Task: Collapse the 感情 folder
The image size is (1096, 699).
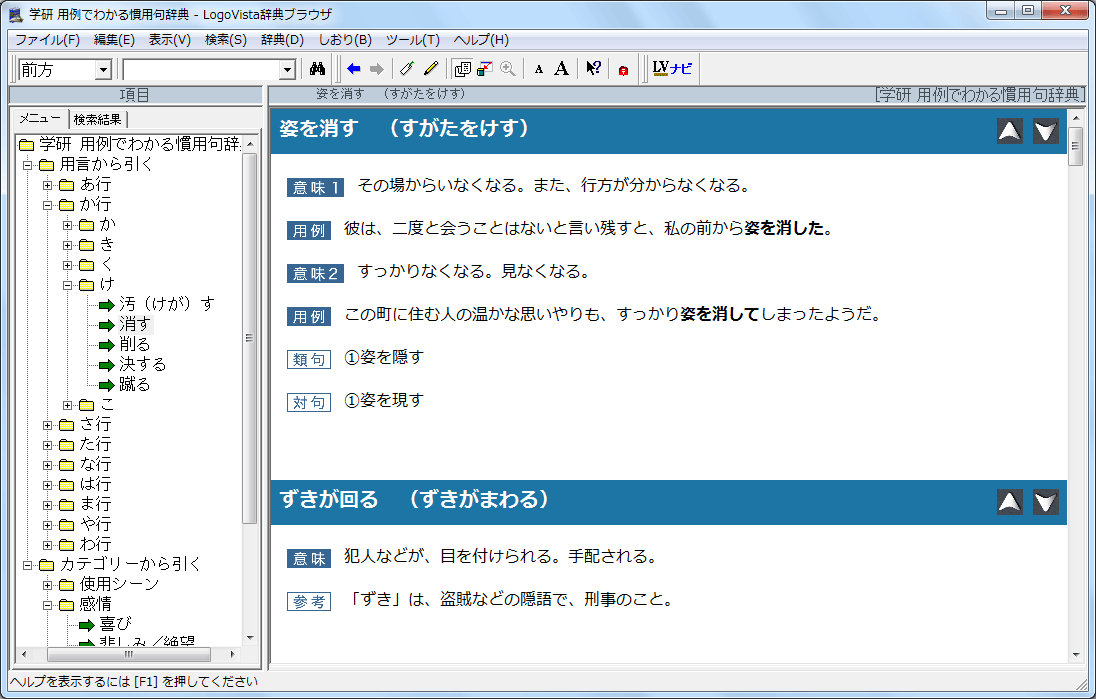Action: 48,605
